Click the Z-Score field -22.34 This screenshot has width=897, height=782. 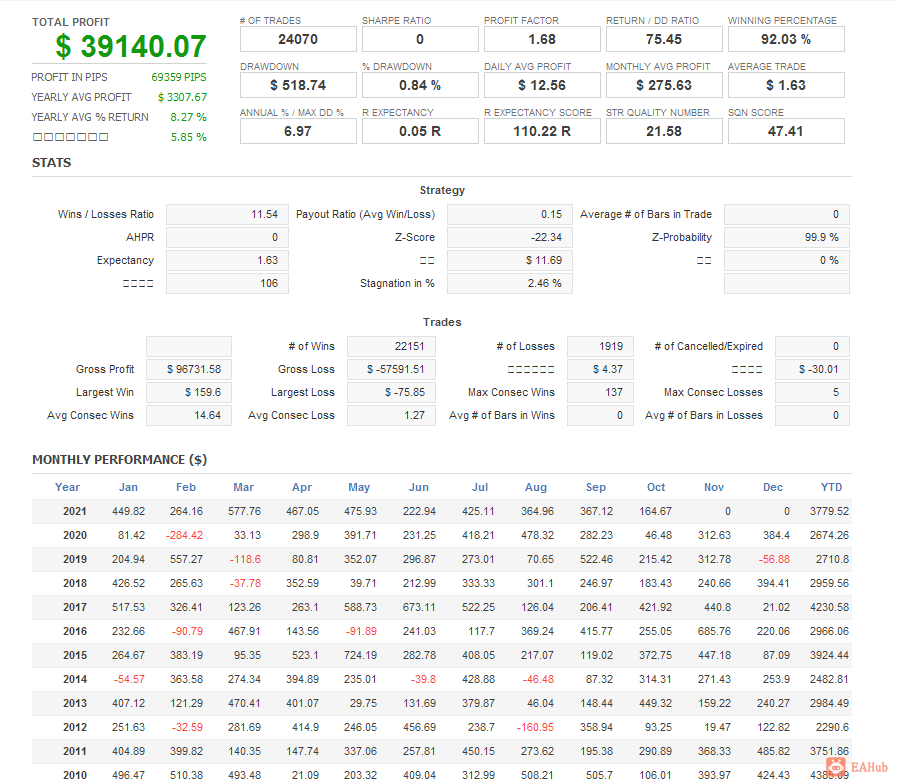point(510,237)
